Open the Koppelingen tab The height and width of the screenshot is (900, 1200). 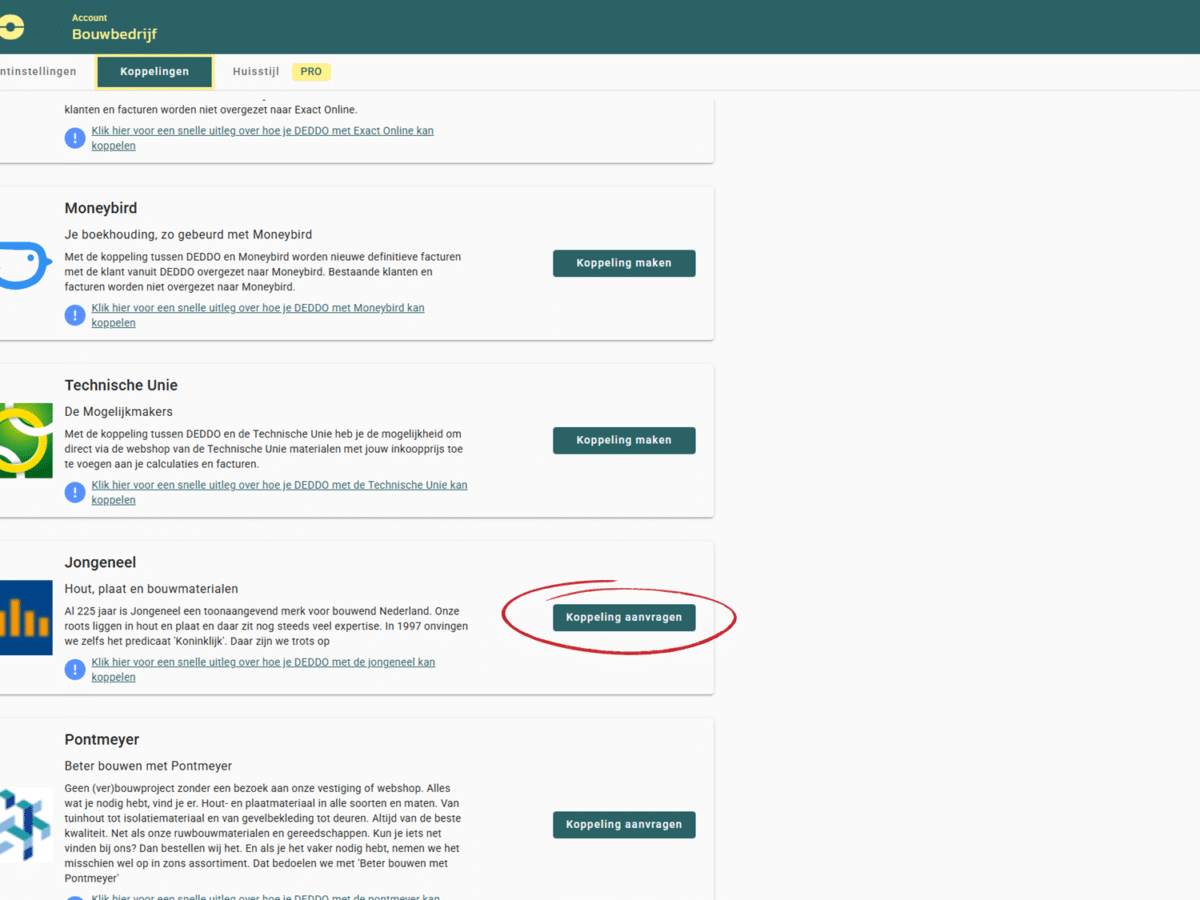154,72
